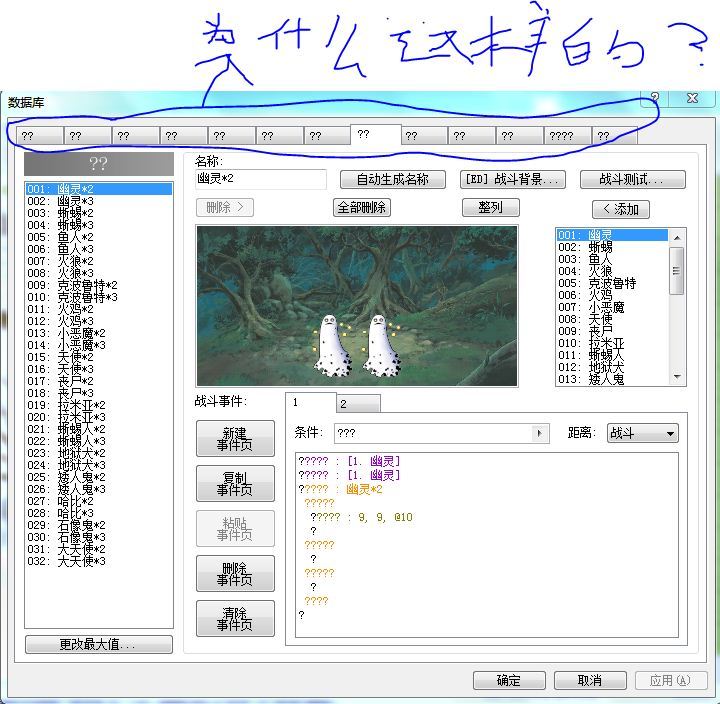Click 复制事件页 copy event page
Screen dimensions: 720x704
(235, 484)
